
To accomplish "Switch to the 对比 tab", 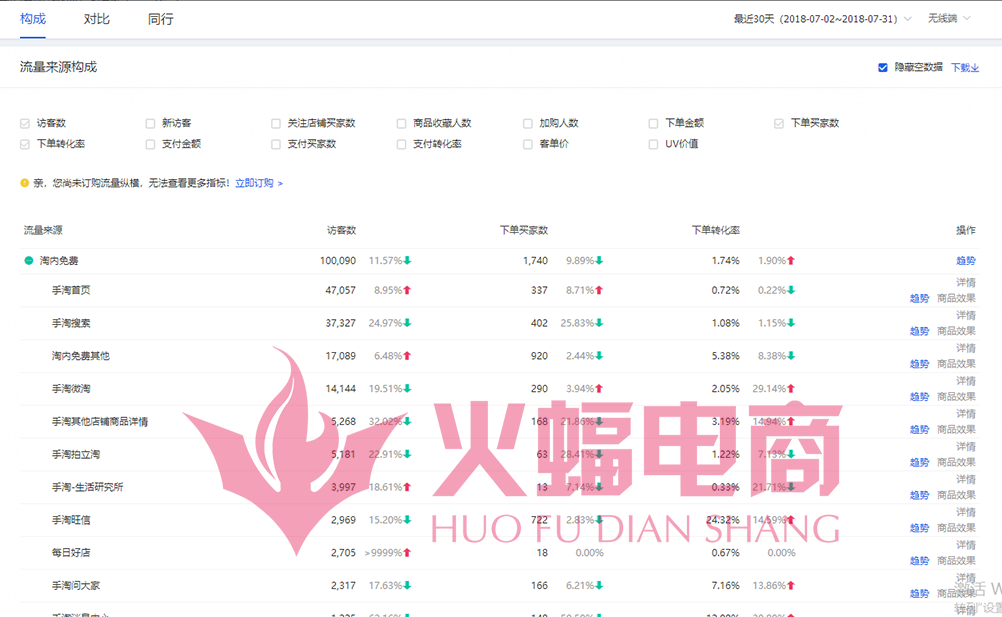I will pyautogui.click(x=96, y=19).
